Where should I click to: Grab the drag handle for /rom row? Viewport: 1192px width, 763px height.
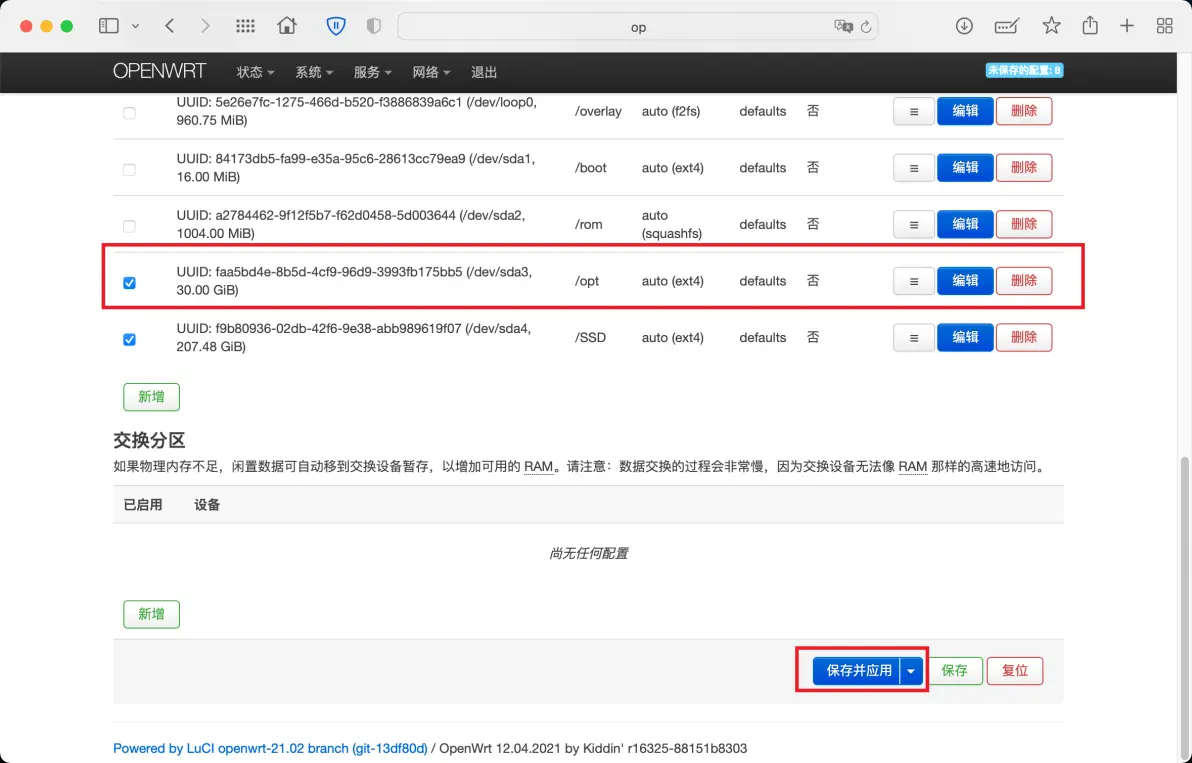[913, 224]
